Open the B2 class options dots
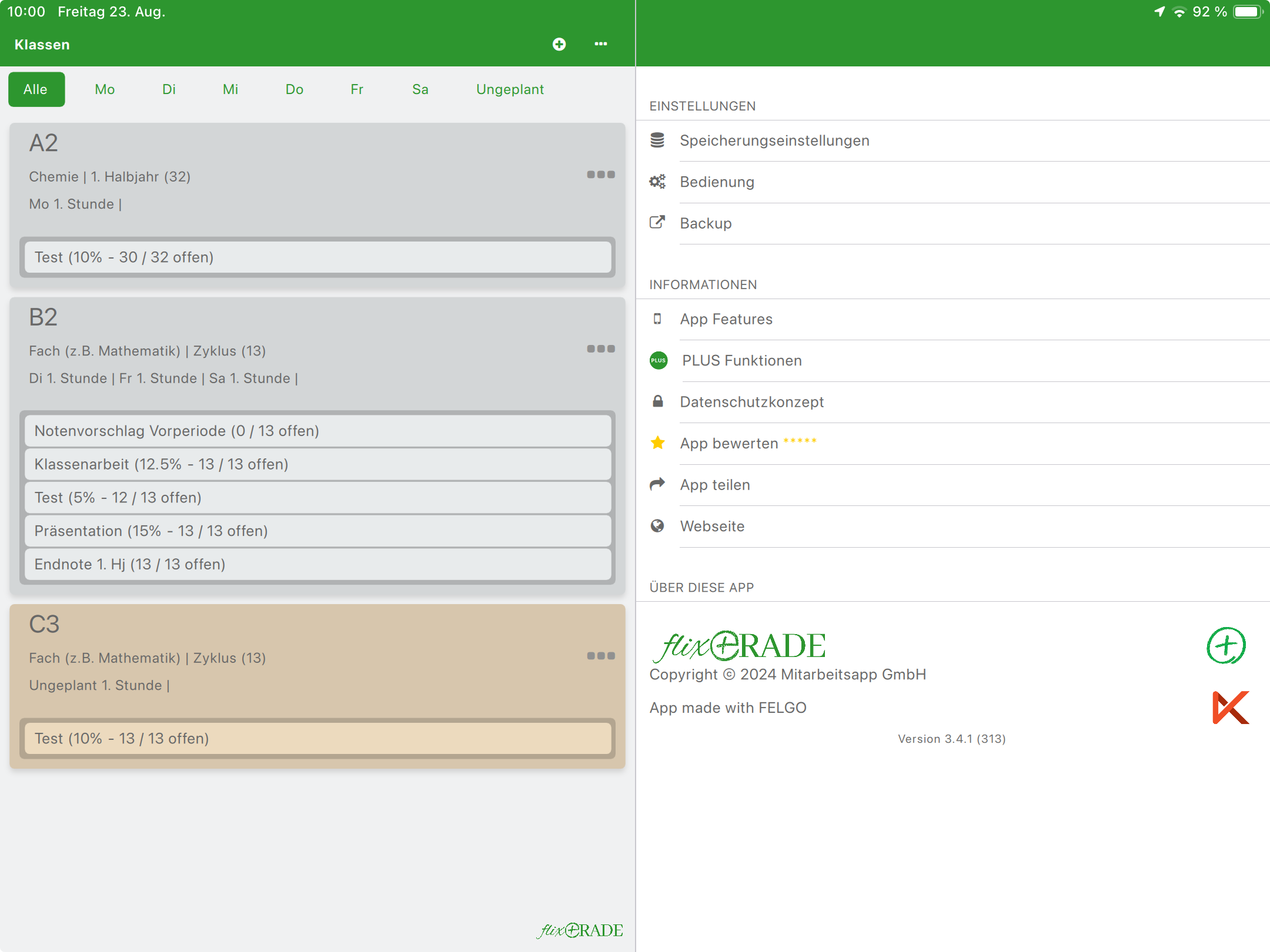The image size is (1270, 952). pyautogui.click(x=600, y=349)
